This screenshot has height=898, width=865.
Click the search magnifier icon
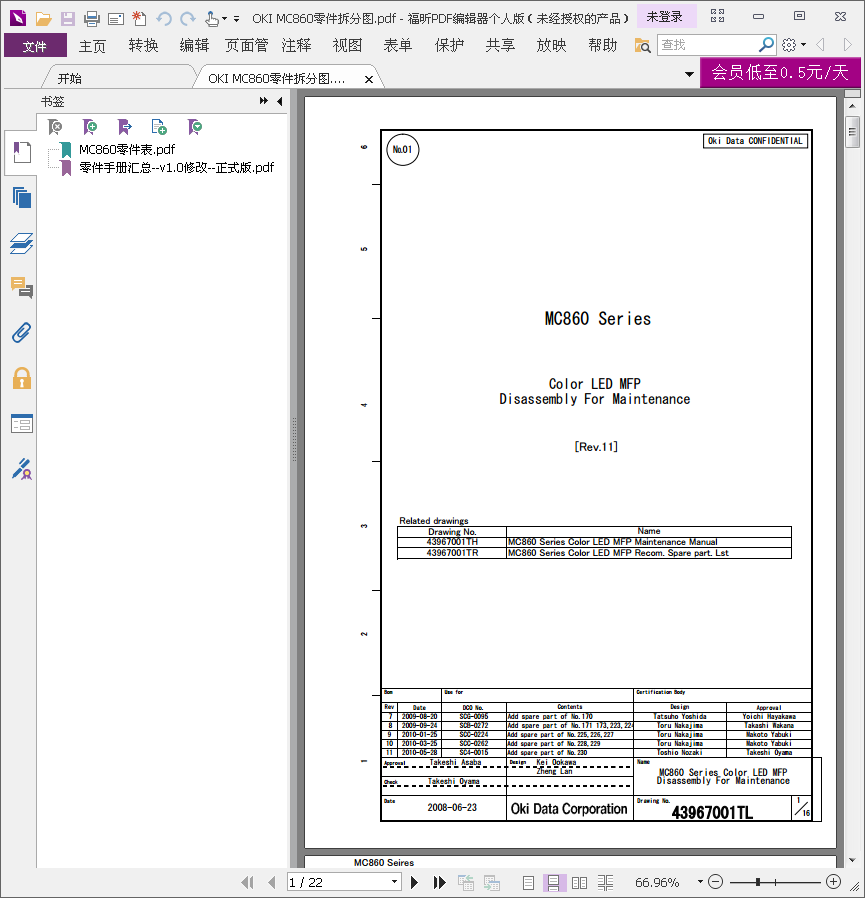[x=766, y=45]
